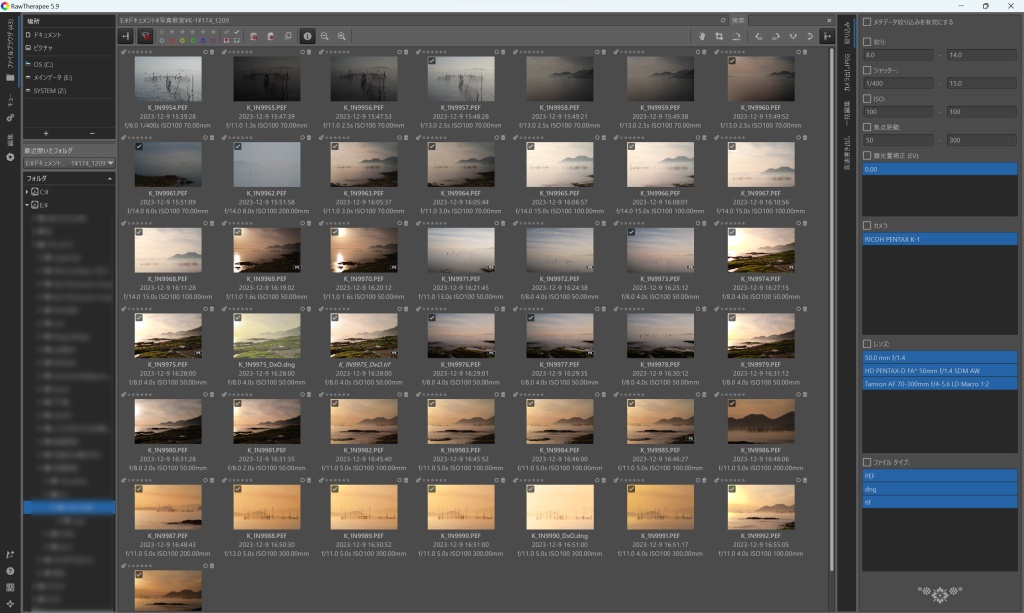Select the hand navigation tool

pos(702,37)
